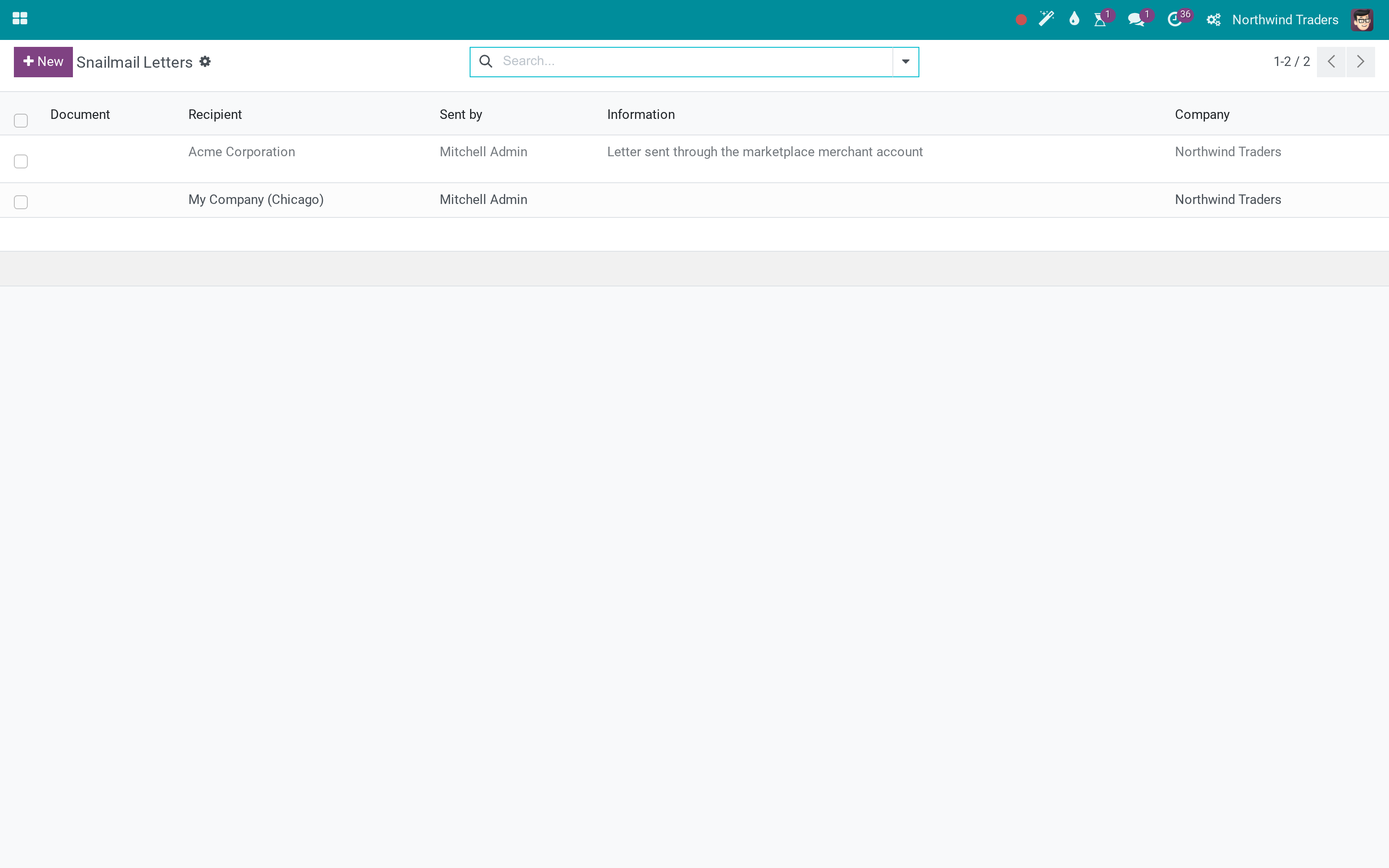Tick the Acme Corporation row checkbox
The height and width of the screenshot is (868, 1389).
[21, 161]
